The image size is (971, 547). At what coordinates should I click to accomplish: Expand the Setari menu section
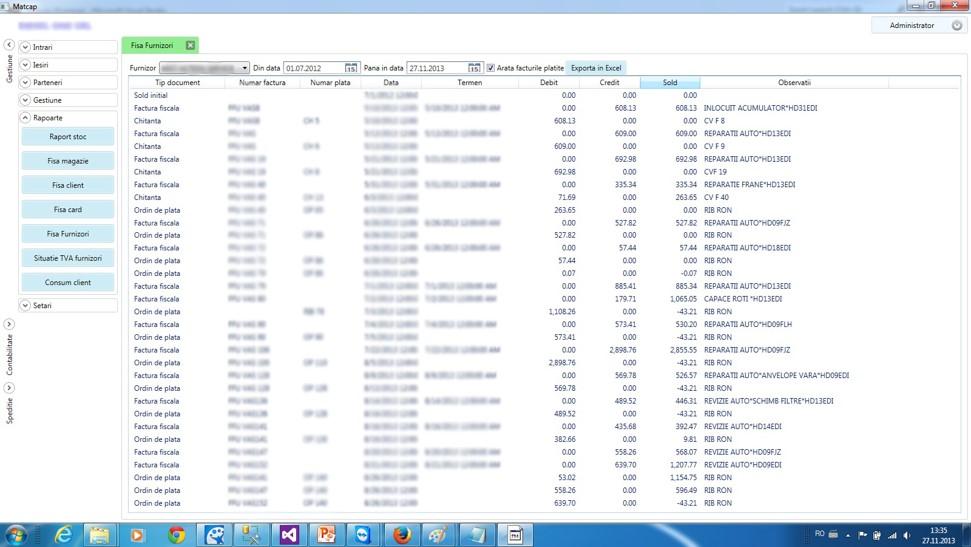click(x=25, y=305)
